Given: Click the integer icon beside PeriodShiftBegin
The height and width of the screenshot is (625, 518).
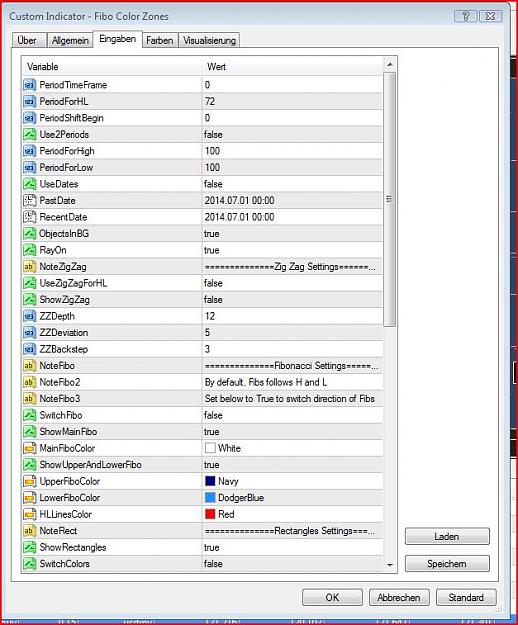Looking at the screenshot, I should pyautogui.click(x=29, y=118).
